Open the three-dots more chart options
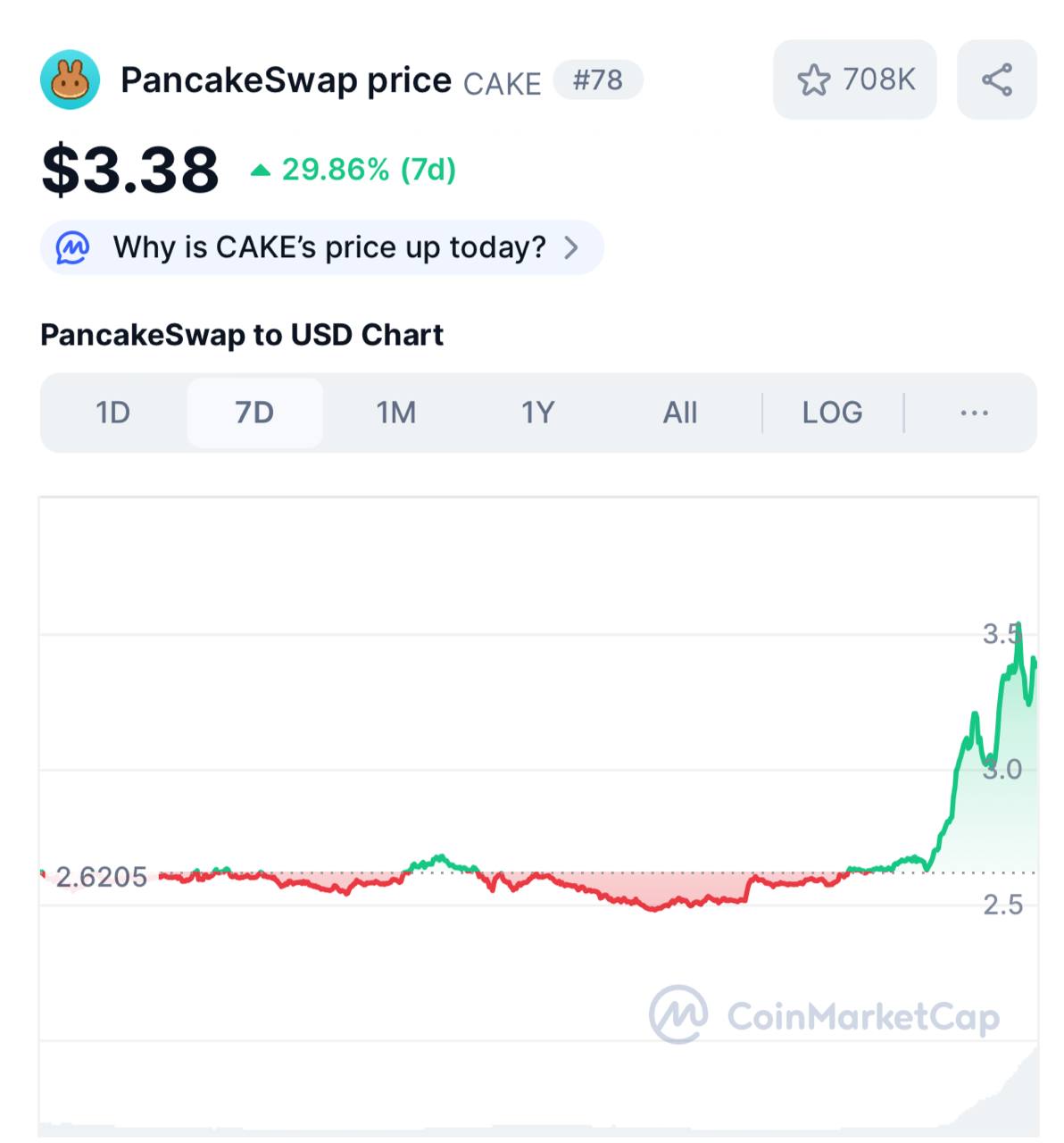This screenshot has height=1143, width=1064. click(974, 413)
